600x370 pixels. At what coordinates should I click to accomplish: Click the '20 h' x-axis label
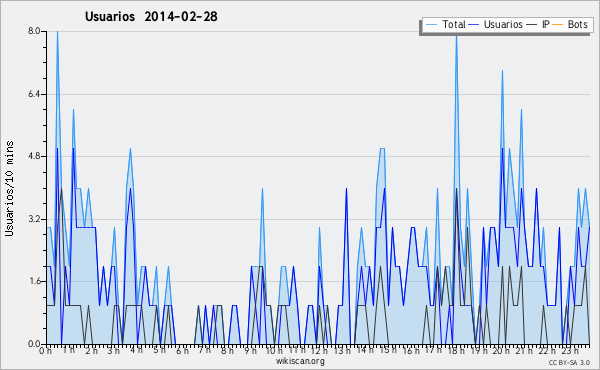coord(501,350)
